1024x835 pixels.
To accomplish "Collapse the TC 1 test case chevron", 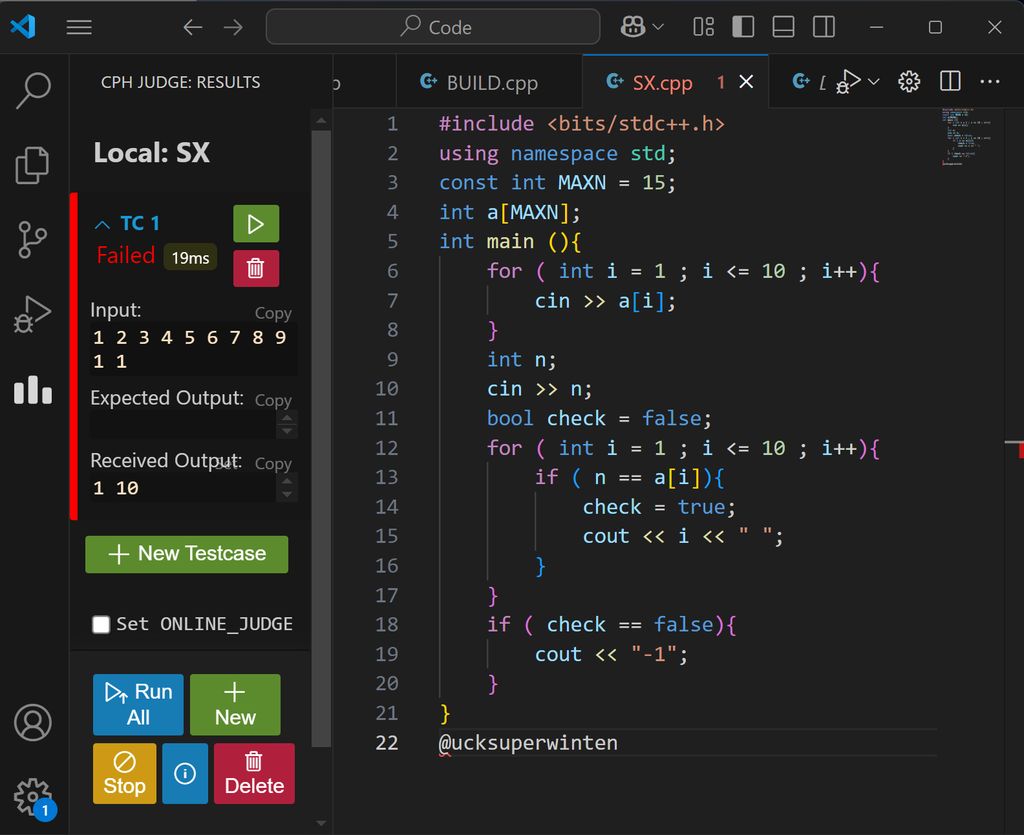I will pyautogui.click(x=102, y=224).
